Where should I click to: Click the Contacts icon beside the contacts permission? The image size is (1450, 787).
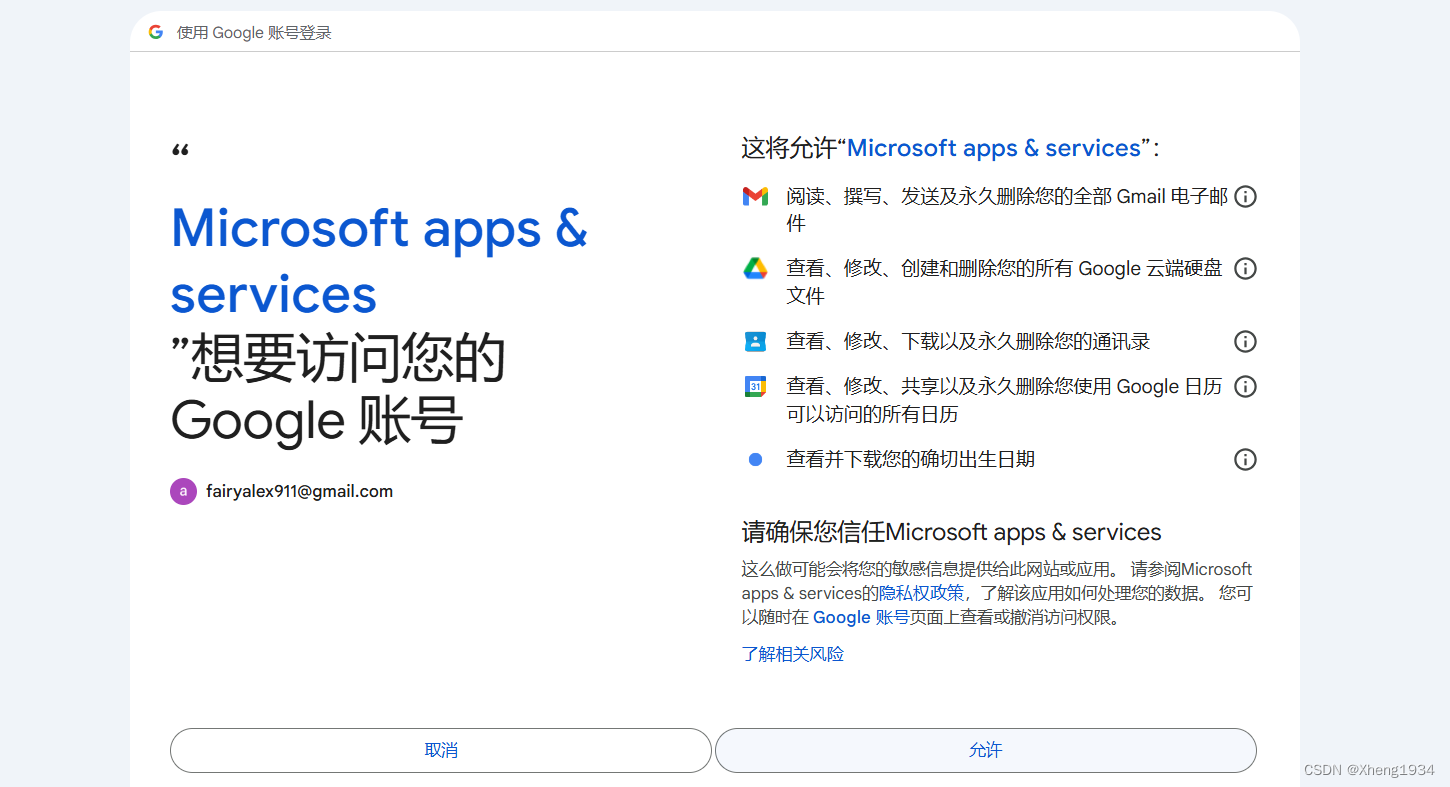pos(755,342)
